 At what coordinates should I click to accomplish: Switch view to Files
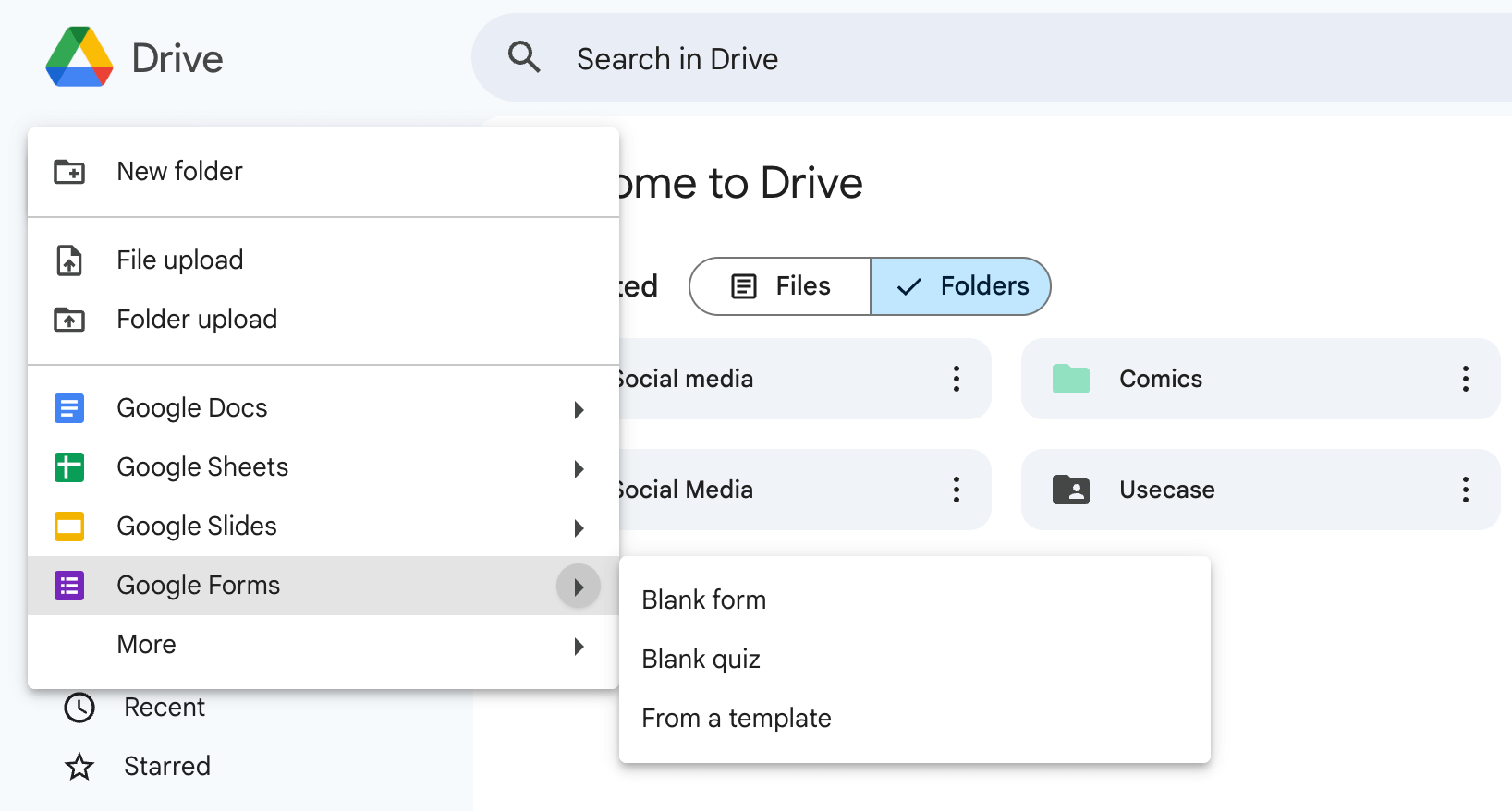(780, 286)
